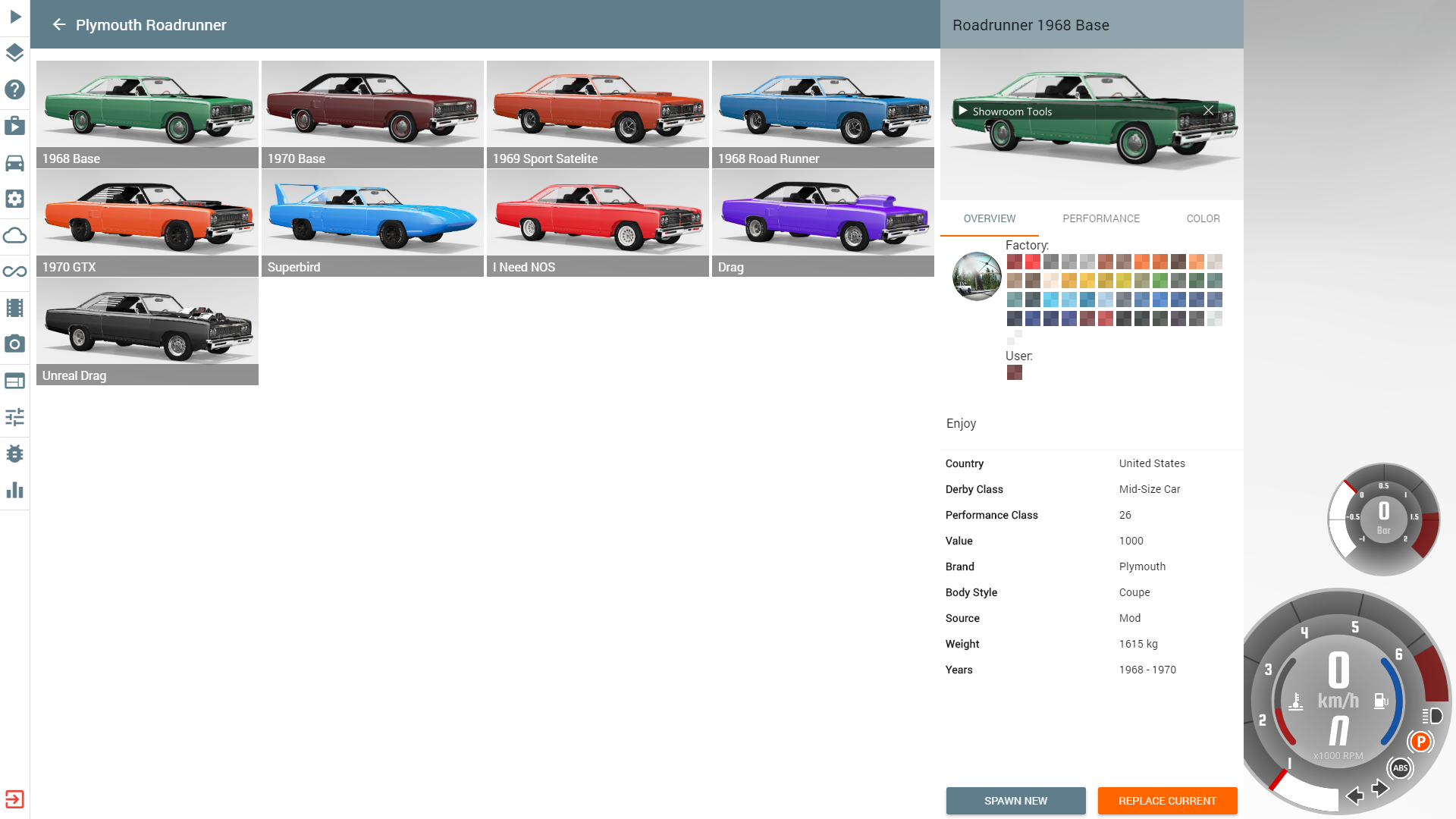Select the I Need NOS configuration
Image resolution: width=1456 pixels, height=819 pixels.
click(598, 223)
